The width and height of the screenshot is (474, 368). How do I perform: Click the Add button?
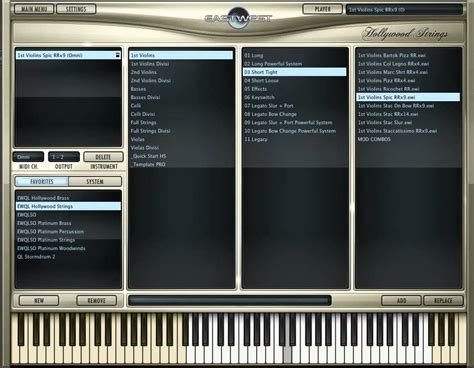[x=401, y=300]
